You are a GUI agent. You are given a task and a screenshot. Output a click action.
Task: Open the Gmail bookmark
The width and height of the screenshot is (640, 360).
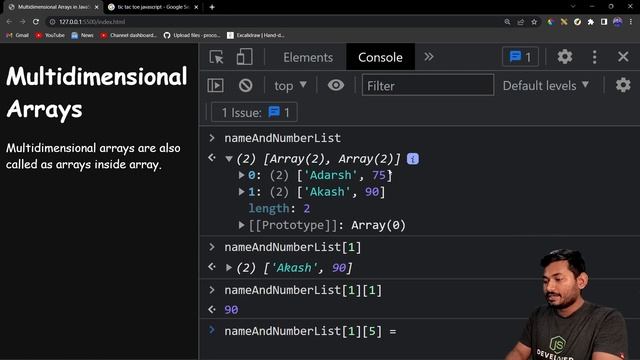click(x=18, y=36)
